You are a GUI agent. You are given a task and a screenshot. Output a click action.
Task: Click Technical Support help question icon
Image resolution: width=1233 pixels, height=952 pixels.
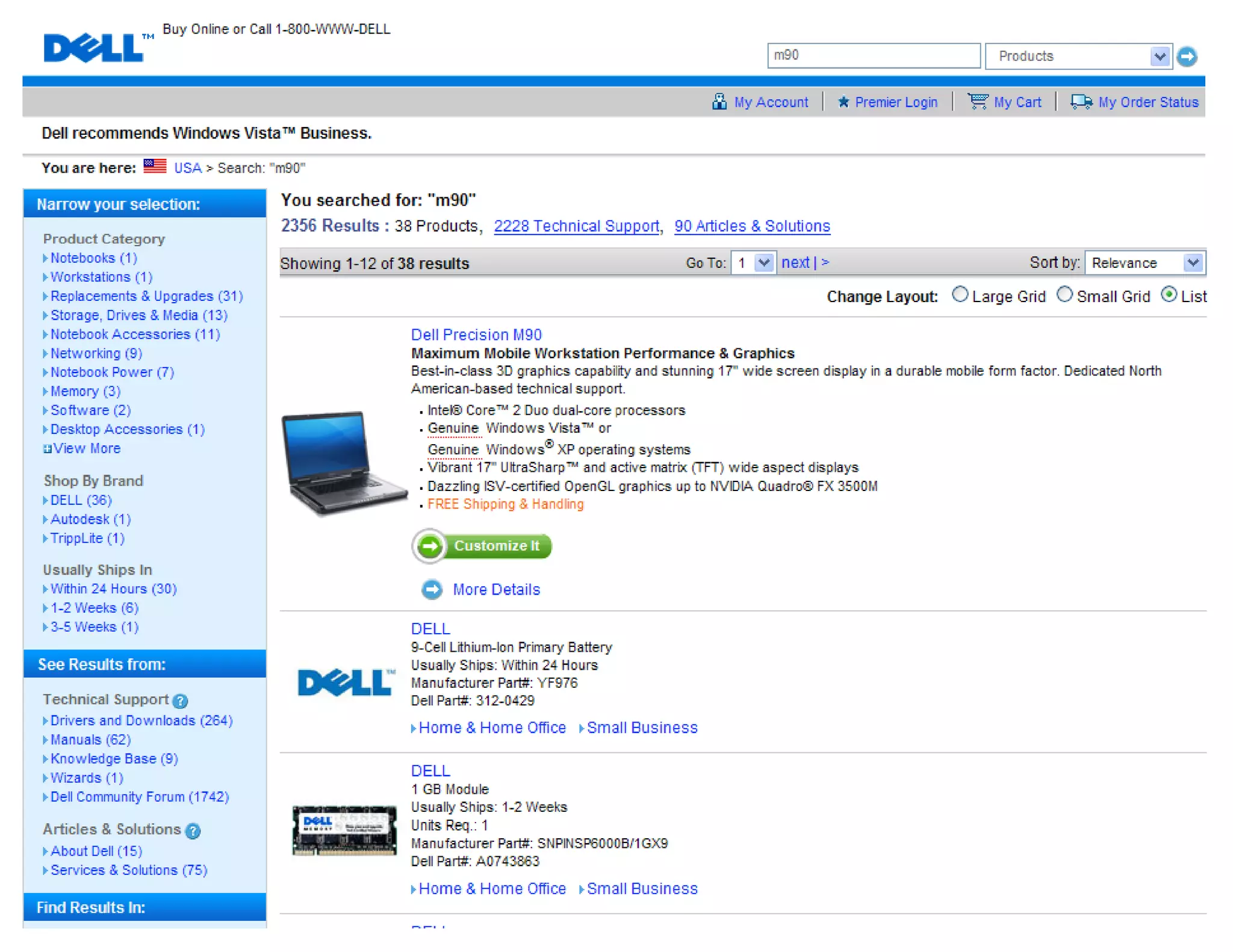tap(180, 701)
